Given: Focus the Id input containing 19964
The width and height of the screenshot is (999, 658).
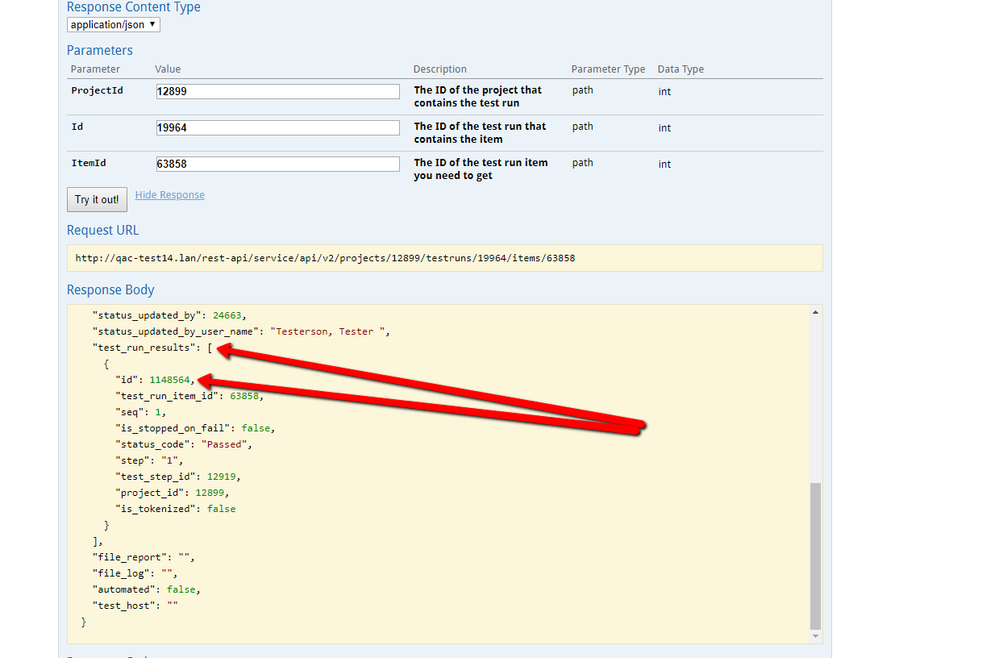Looking at the screenshot, I should click(277, 128).
